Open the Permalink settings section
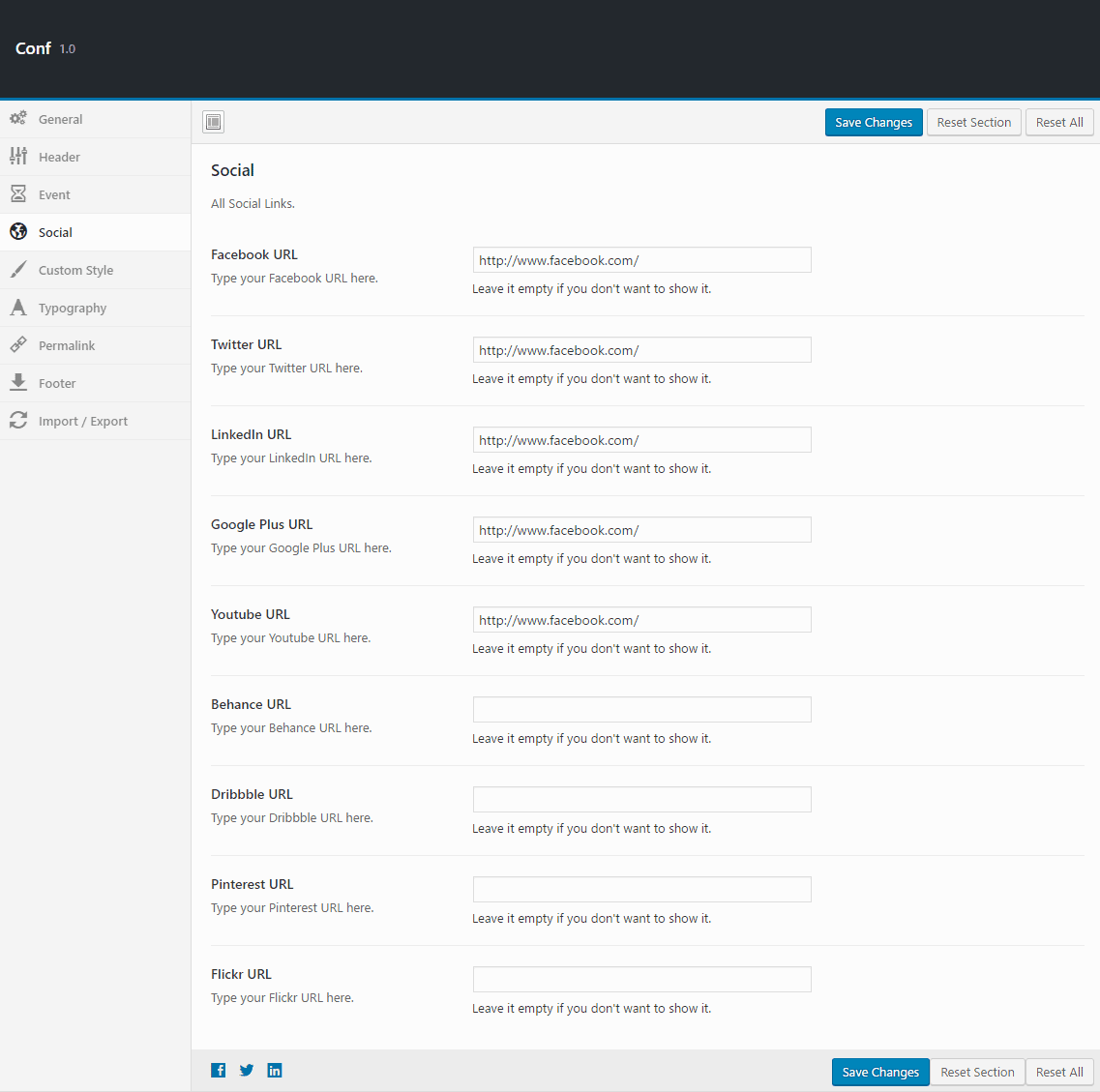1100x1092 pixels. tap(67, 346)
